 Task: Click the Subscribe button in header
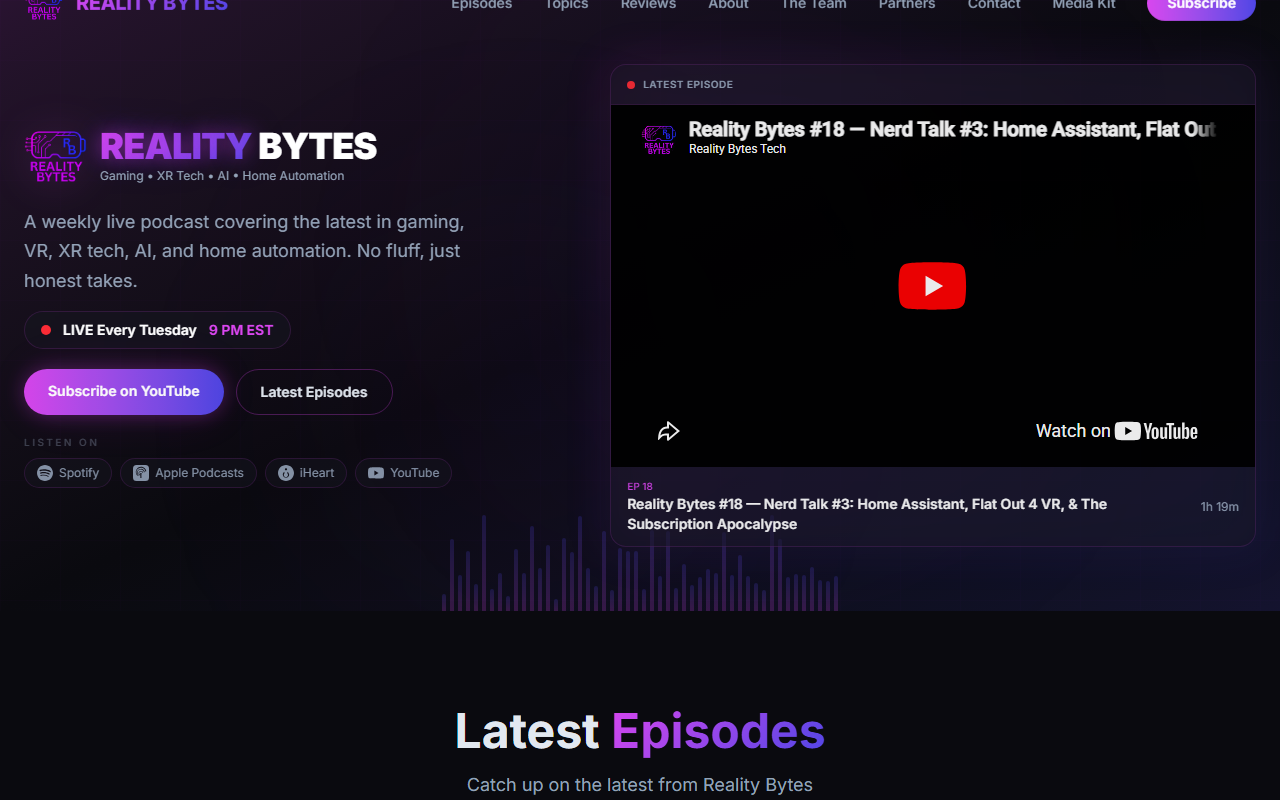tap(1201, 8)
